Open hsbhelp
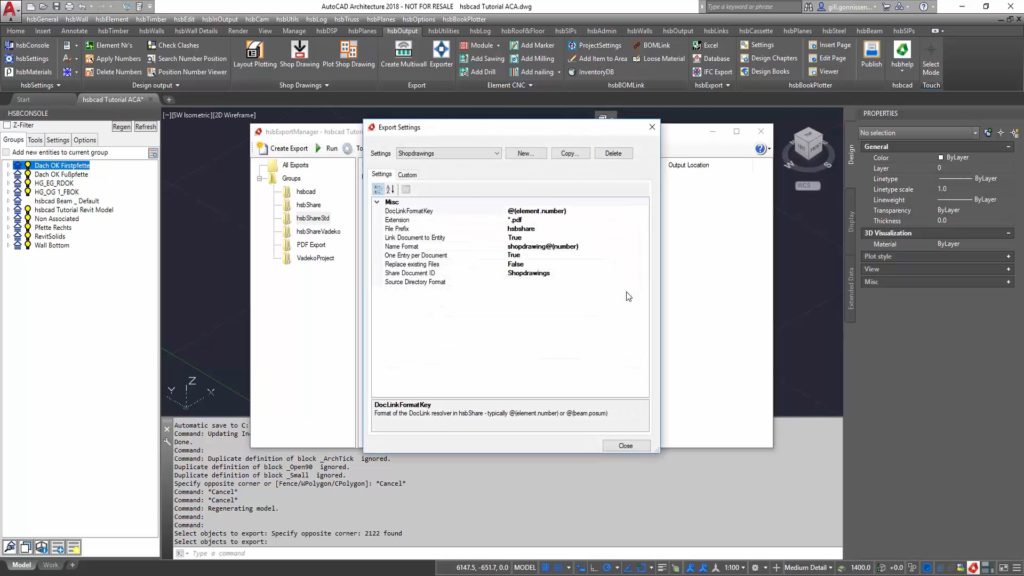 pos(902,54)
